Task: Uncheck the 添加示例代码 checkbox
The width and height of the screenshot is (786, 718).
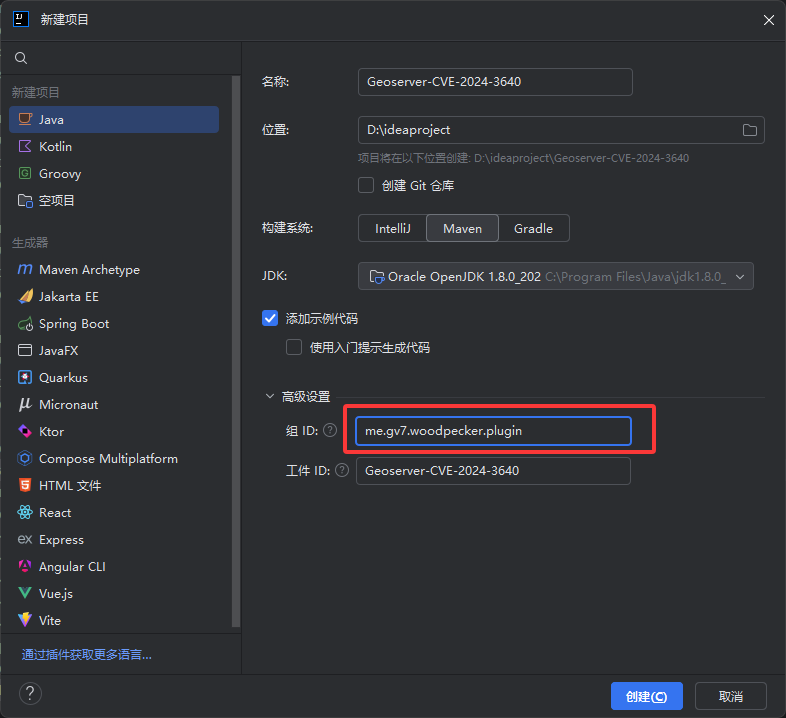Action: tap(270, 318)
